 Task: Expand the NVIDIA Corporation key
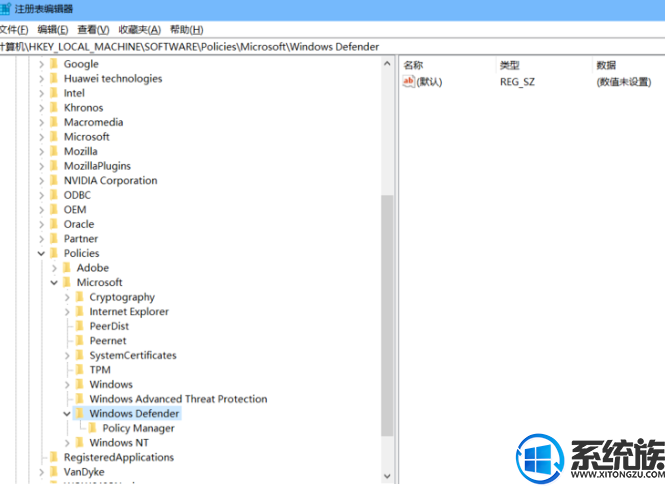[x=41, y=181]
